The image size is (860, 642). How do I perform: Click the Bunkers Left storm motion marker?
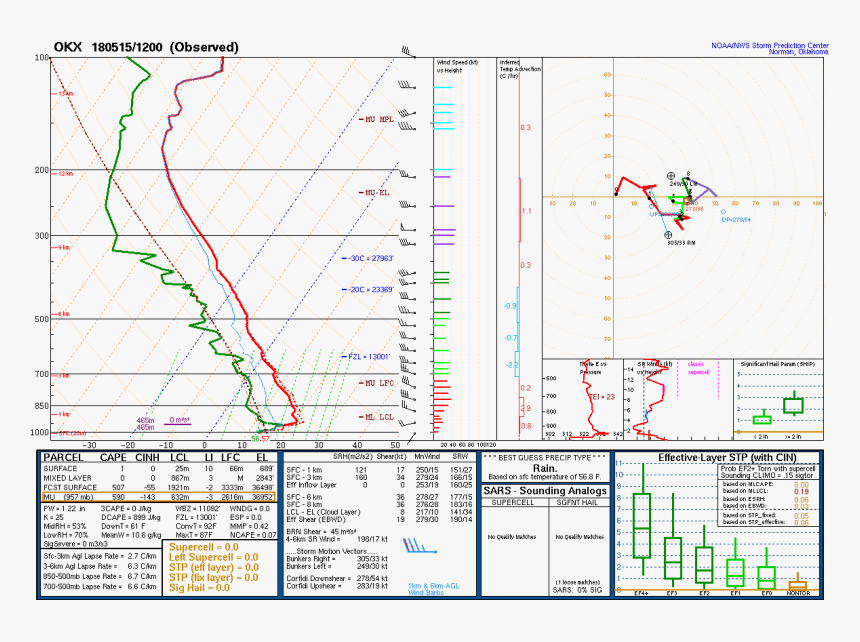672,177
